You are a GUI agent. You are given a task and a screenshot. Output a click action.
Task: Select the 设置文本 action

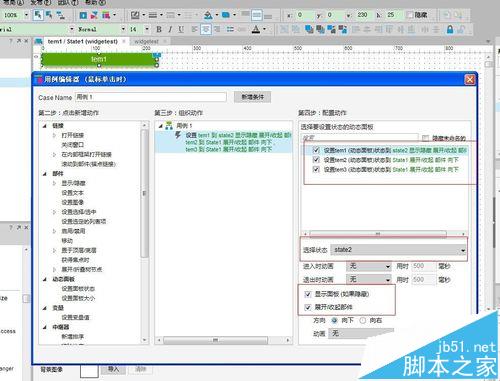[72, 193]
